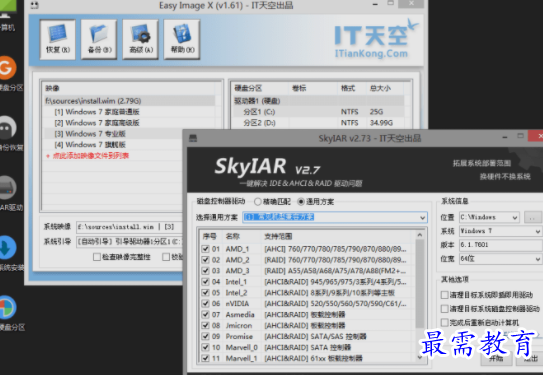Click the 硬盘分区 column header
Image resolution: width=543 pixels, height=375 pixels.
[x=260, y=88]
